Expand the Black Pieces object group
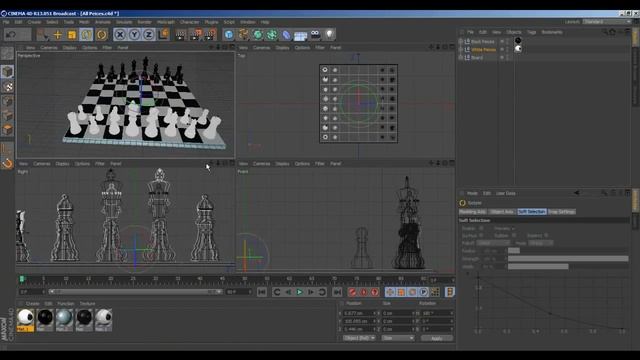640x360 pixels. point(461,41)
